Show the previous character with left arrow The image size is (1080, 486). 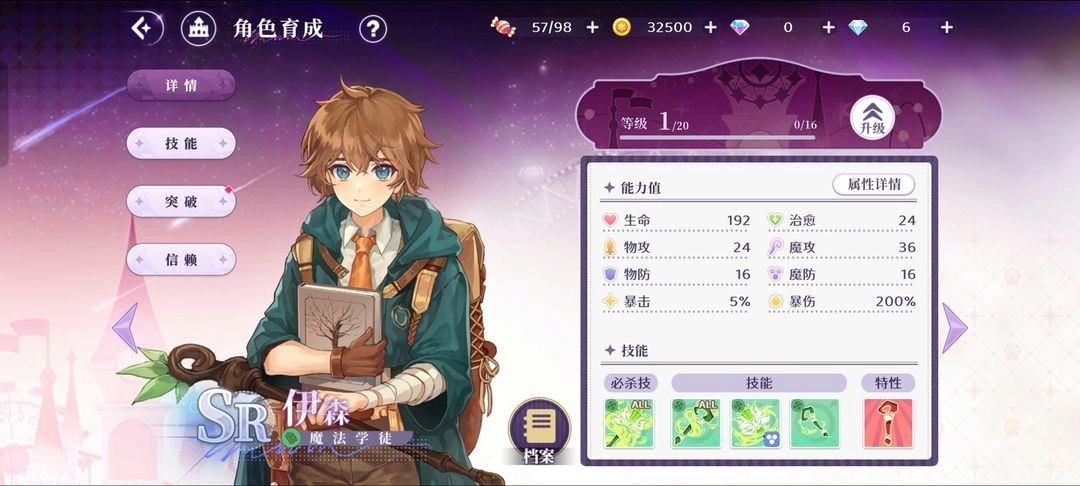[125, 328]
